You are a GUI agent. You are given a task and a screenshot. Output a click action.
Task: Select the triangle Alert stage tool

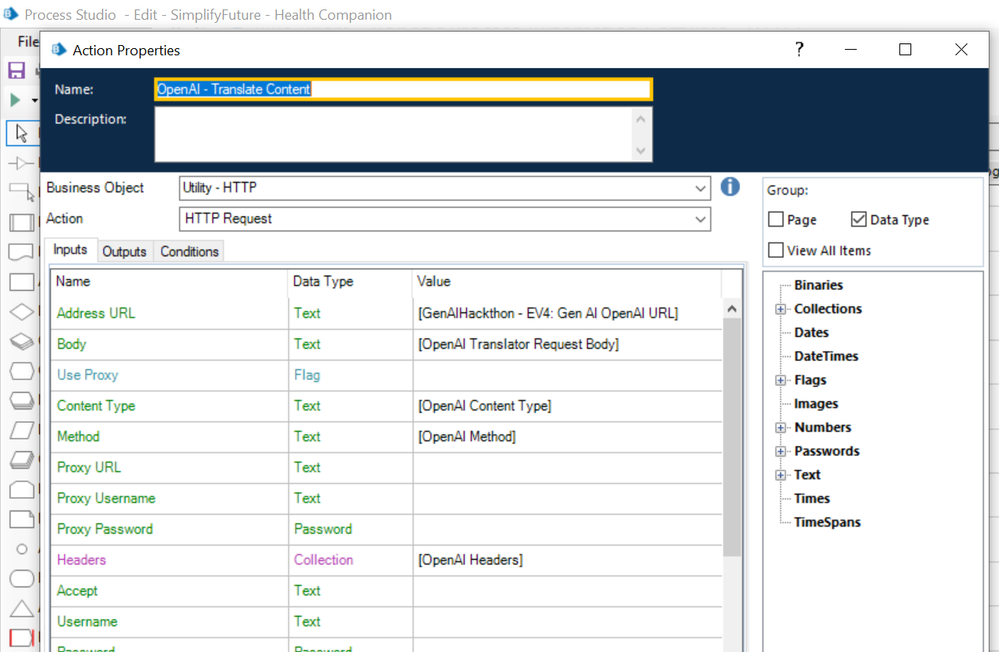(21, 608)
